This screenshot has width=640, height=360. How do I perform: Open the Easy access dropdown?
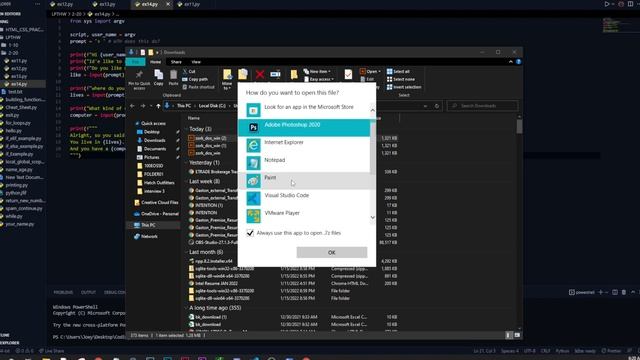coord(319,79)
